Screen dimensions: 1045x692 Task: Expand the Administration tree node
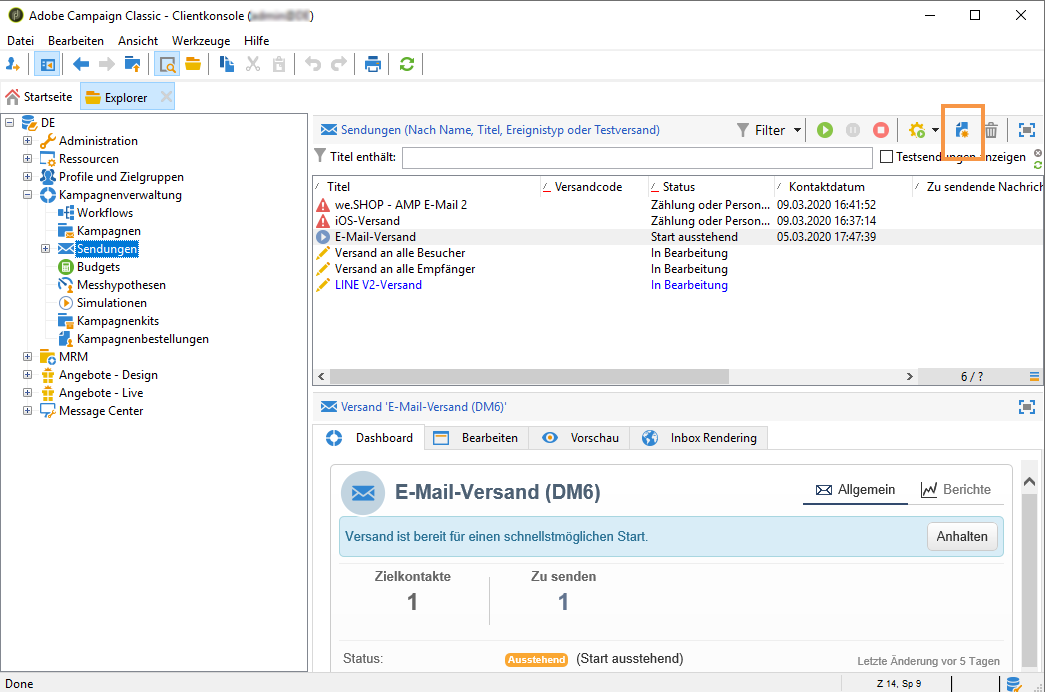coord(27,141)
